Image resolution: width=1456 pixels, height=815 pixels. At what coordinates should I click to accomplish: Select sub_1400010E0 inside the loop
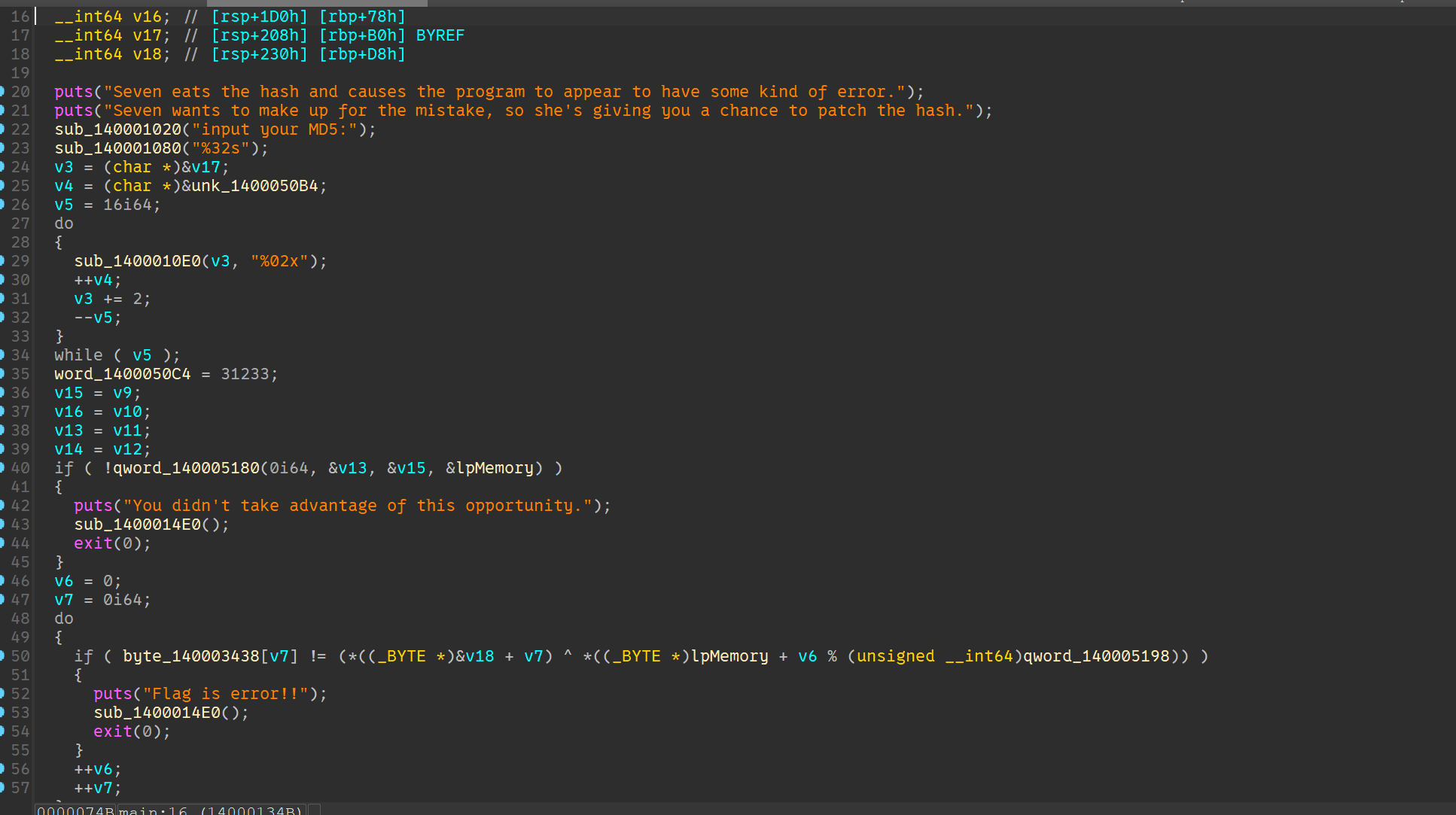[137, 261]
